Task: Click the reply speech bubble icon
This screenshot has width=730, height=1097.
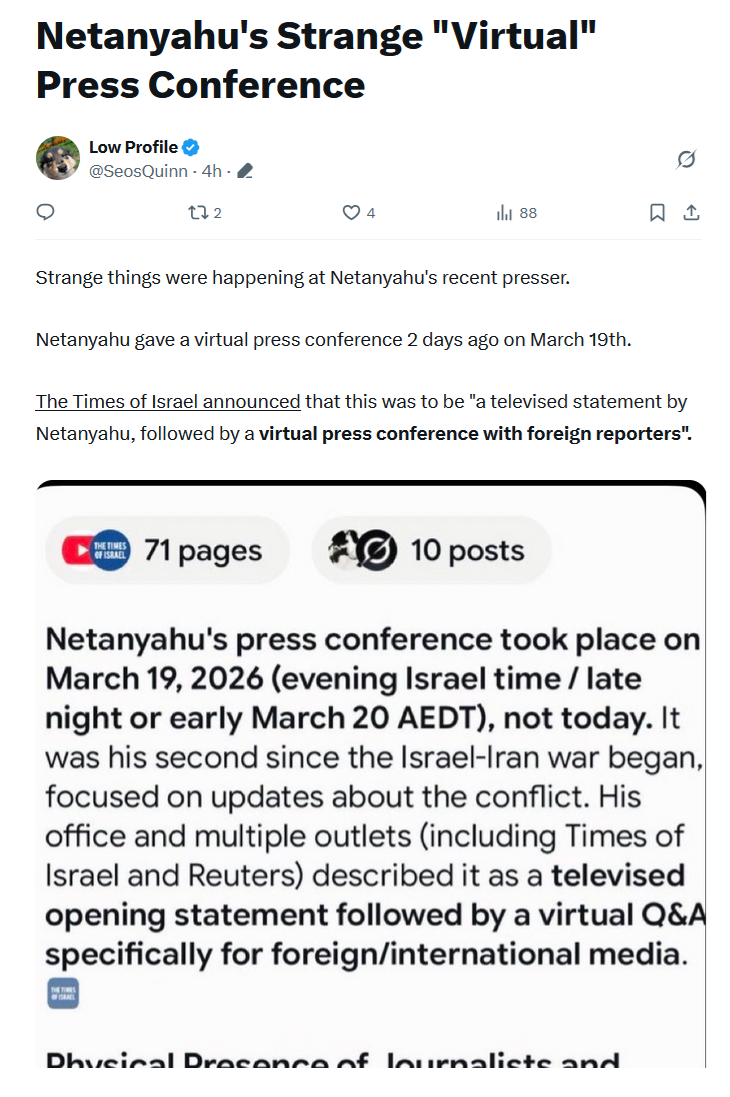Action: tap(45, 212)
